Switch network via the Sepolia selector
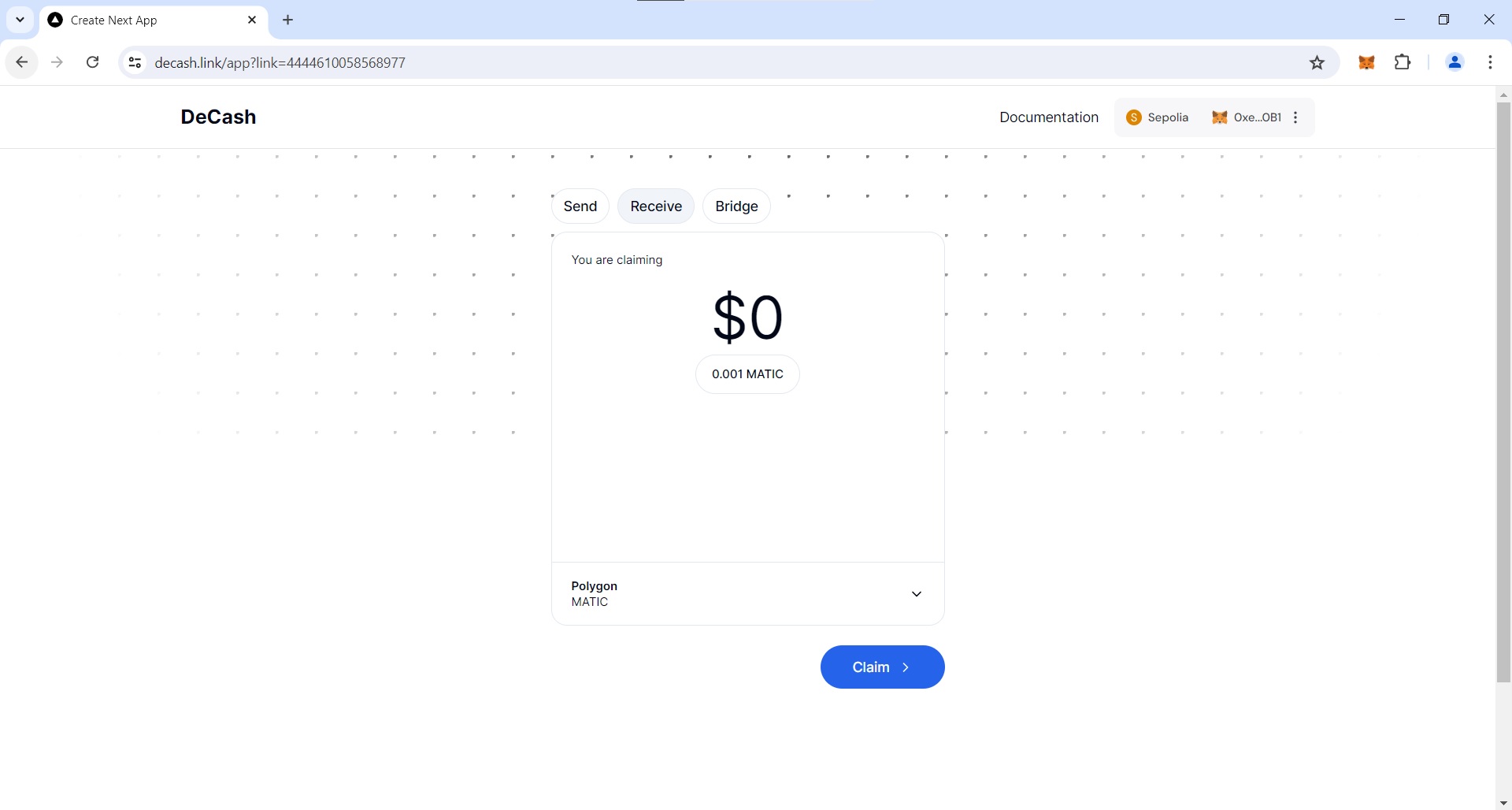This screenshot has width=1512, height=810. tap(1157, 117)
